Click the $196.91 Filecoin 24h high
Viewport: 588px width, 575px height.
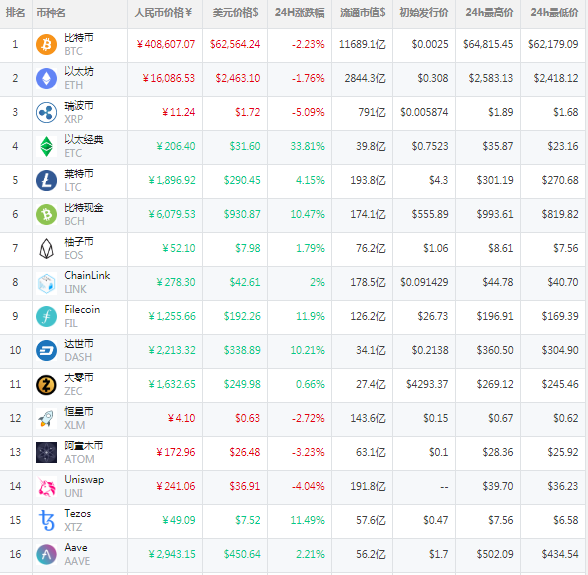(x=495, y=317)
